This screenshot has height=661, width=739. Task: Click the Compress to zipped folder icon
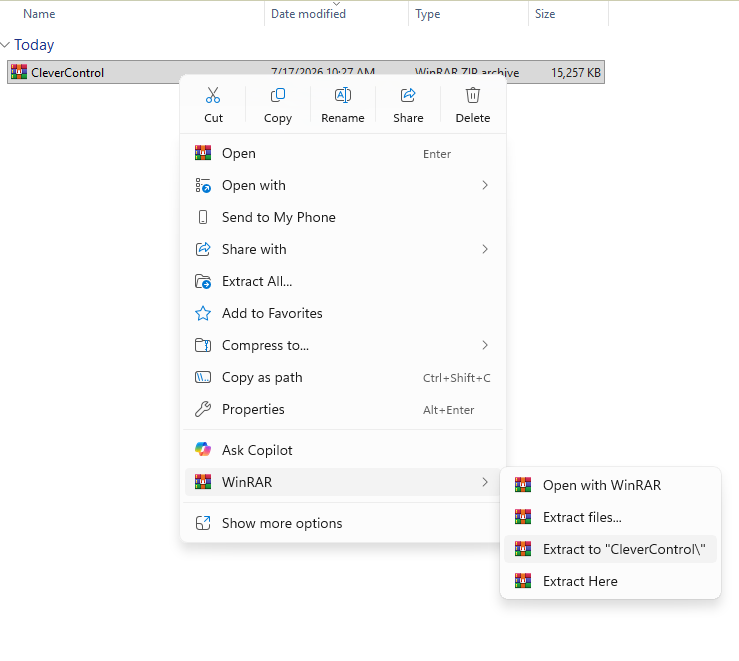[x=203, y=345]
